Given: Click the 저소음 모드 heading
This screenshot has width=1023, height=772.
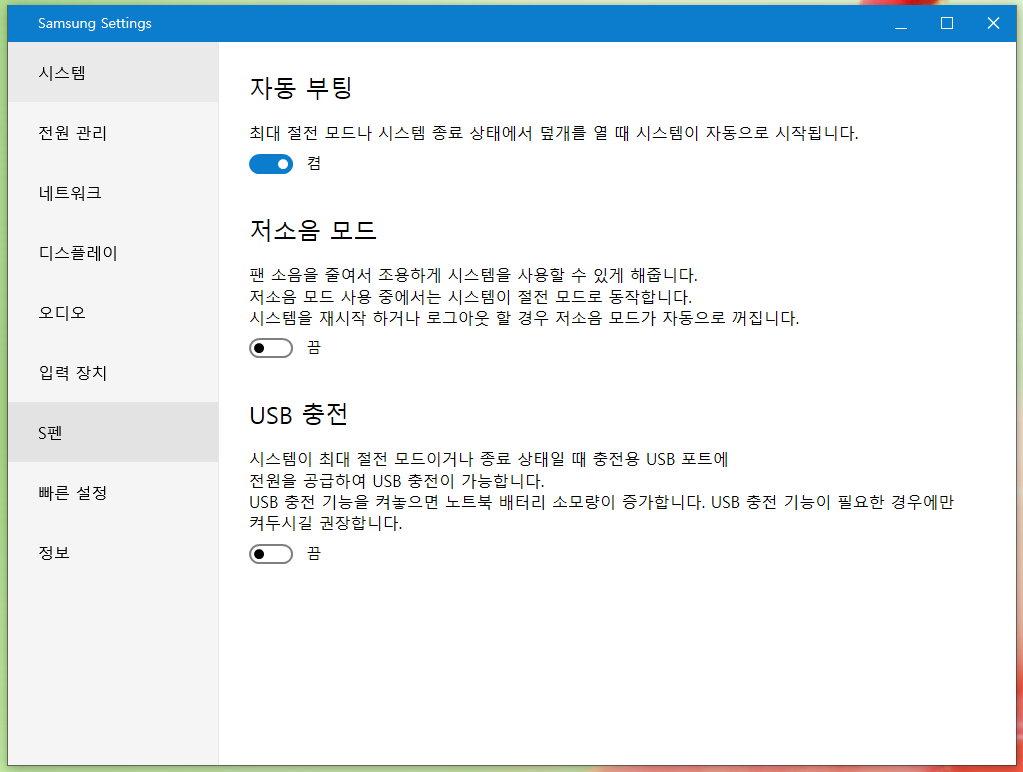Looking at the screenshot, I should point(313,230).
